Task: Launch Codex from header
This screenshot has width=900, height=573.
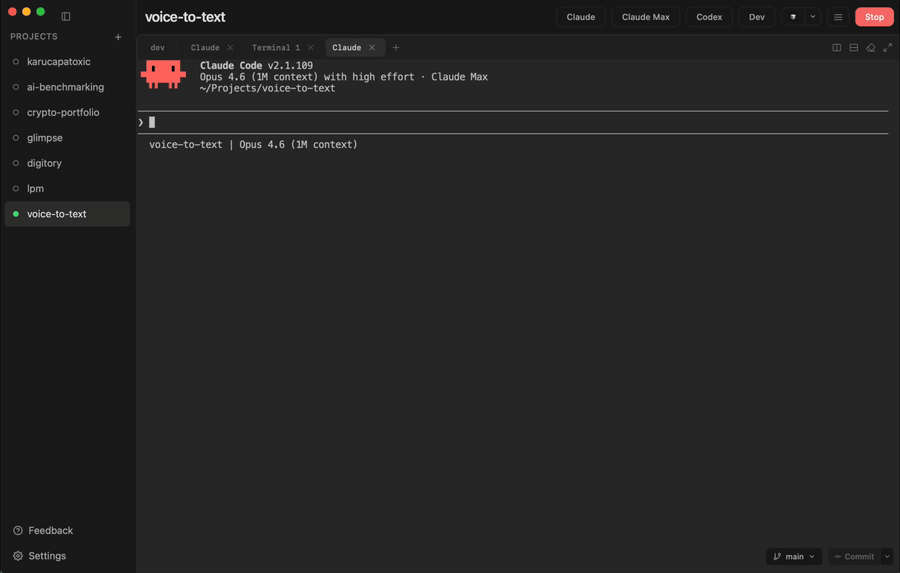Action: [x=709, y=17]
